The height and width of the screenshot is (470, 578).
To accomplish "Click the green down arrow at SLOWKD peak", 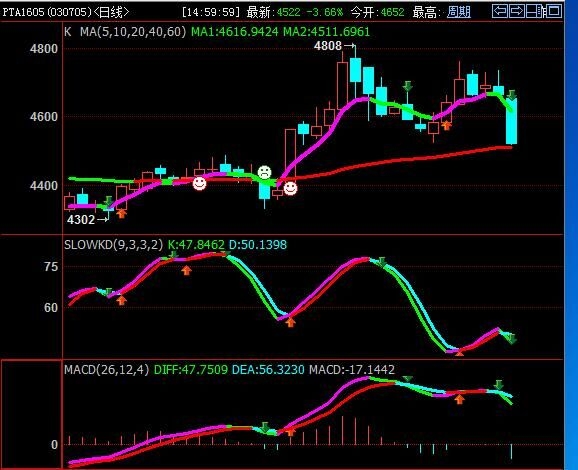I will [x=382, y=262].
